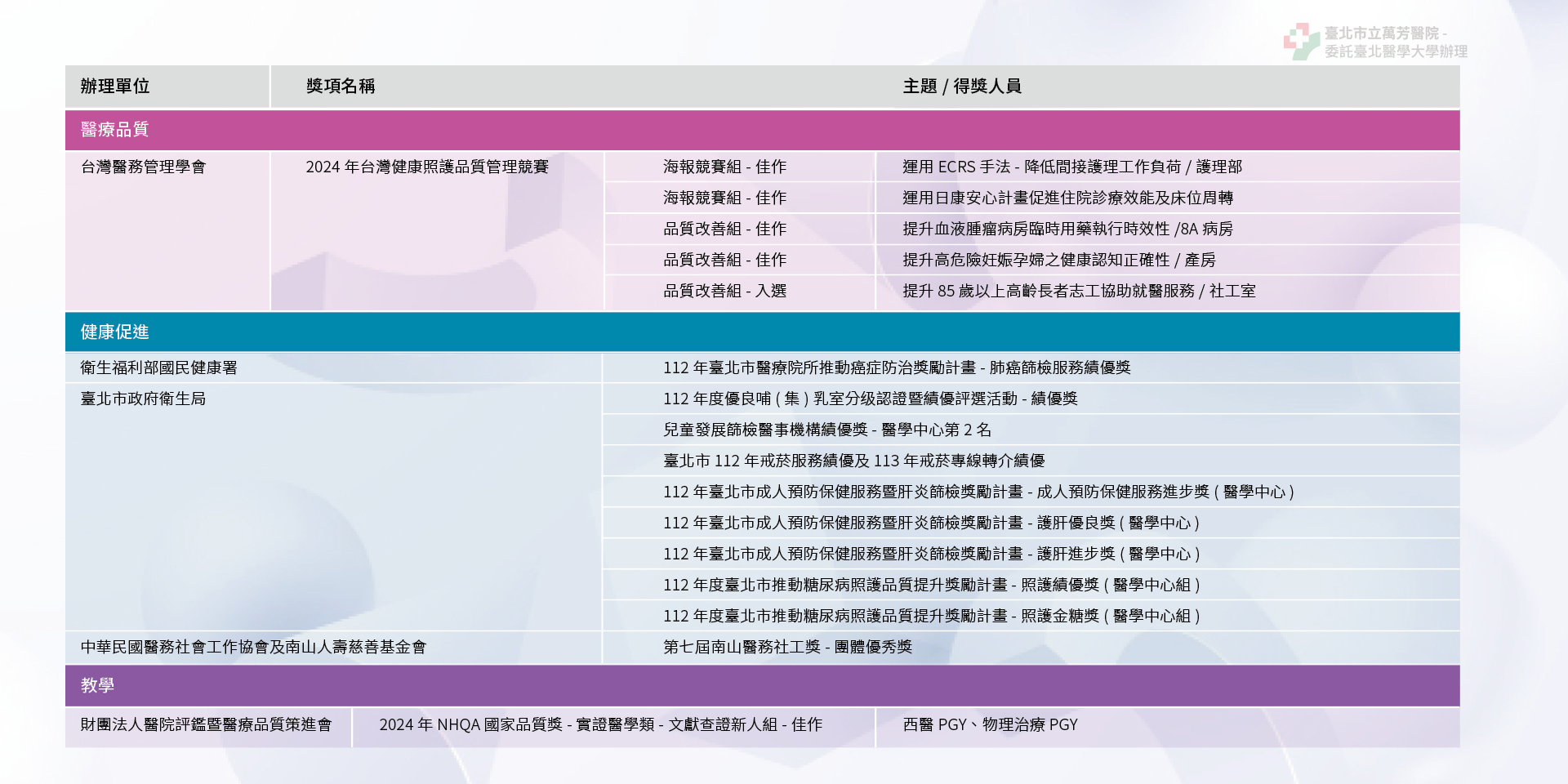Screen dimensions: 1568x784
Task: Select 臺北市 112 年戒菸服務績優 row
Action: [854, 461]
